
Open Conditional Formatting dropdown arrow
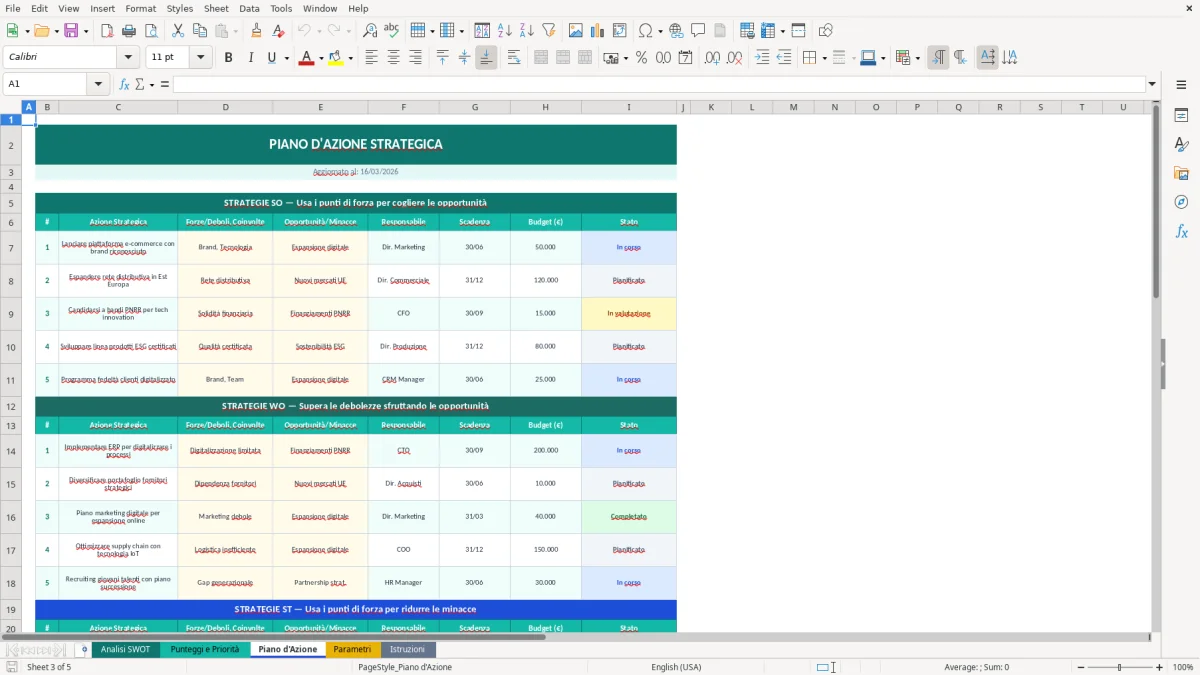[917, 58]
